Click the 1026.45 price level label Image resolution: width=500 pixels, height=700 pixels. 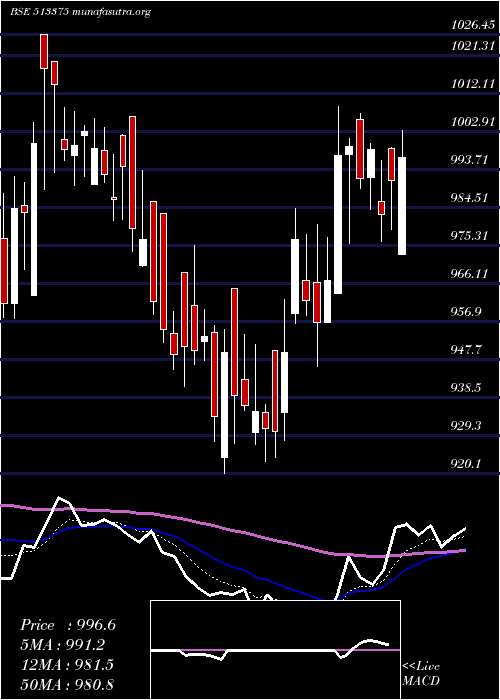(474, 25)
